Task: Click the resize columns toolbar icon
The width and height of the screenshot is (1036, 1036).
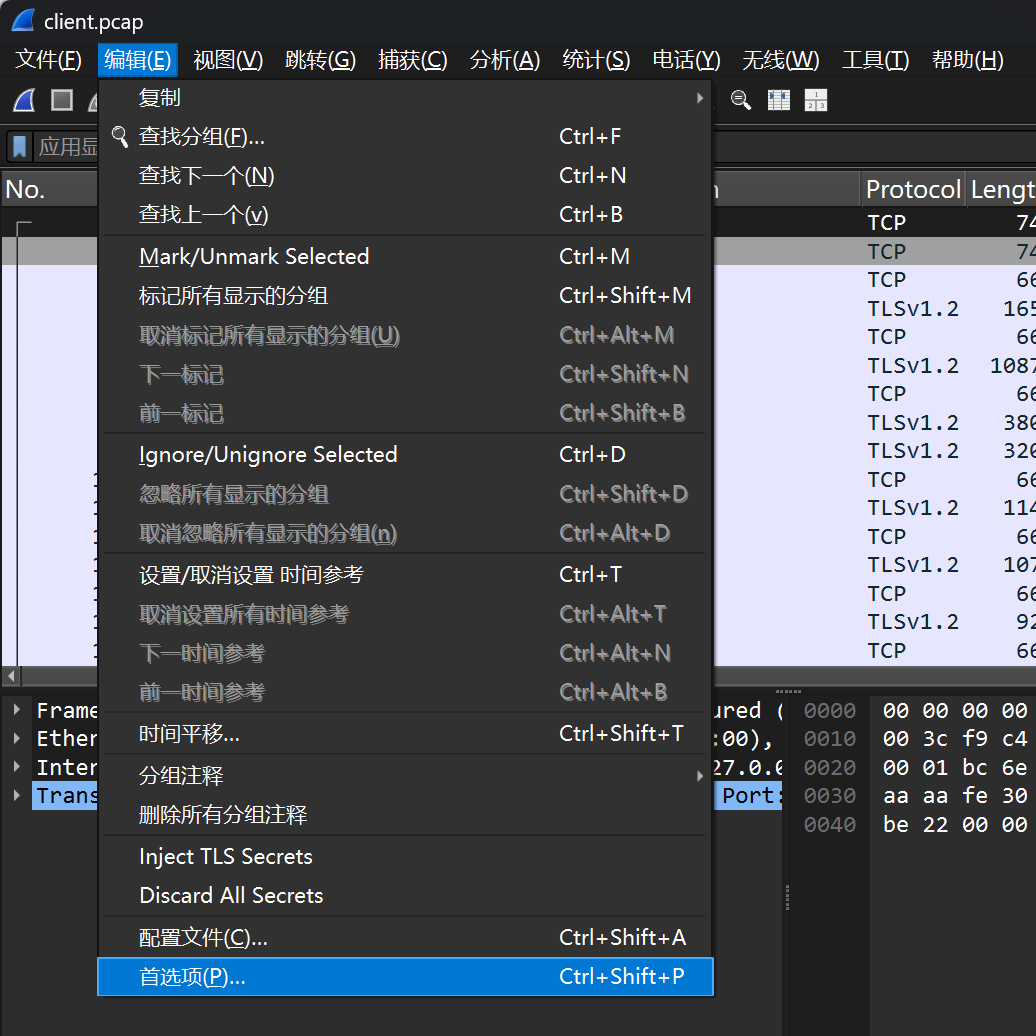Action: pos(778,100)
